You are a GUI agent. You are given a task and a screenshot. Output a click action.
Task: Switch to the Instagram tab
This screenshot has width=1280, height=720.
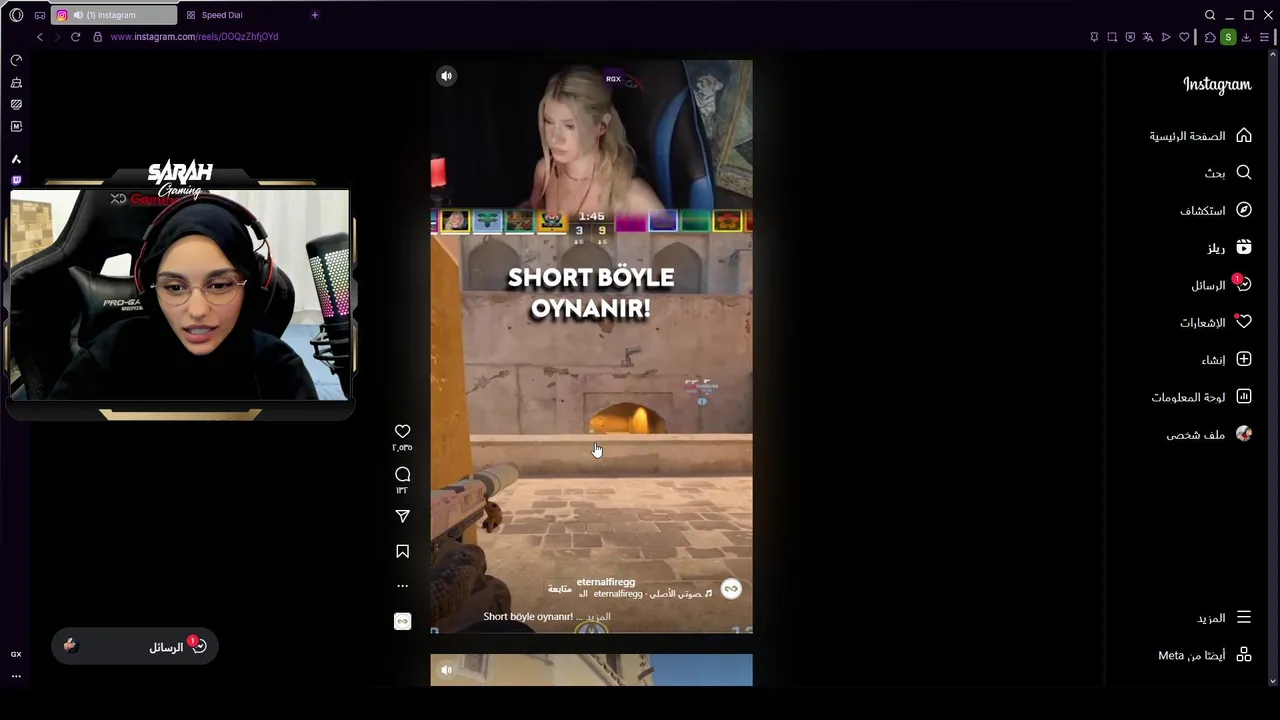(115, 15)
